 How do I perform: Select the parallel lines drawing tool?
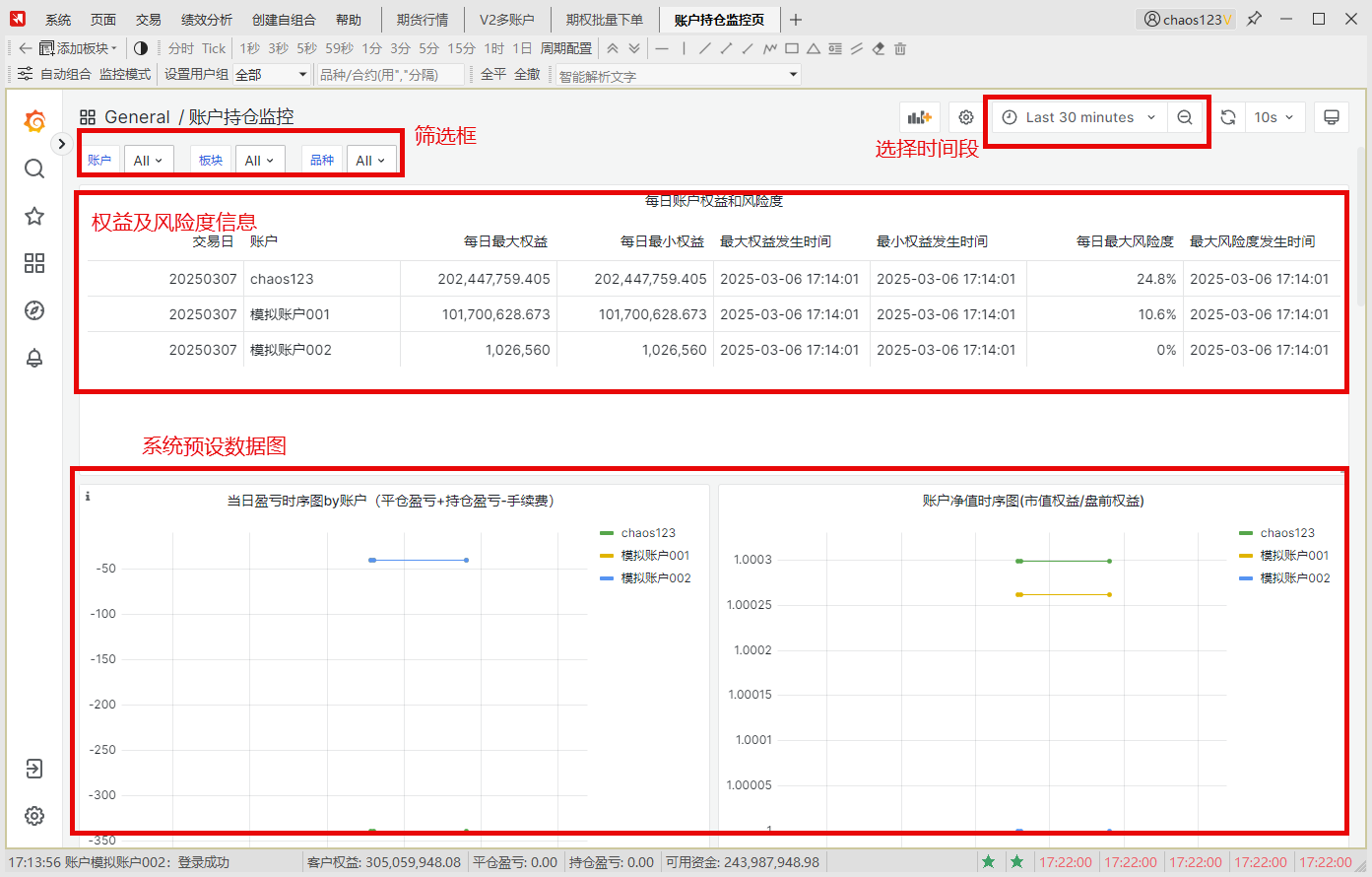[x=857, y=48]
